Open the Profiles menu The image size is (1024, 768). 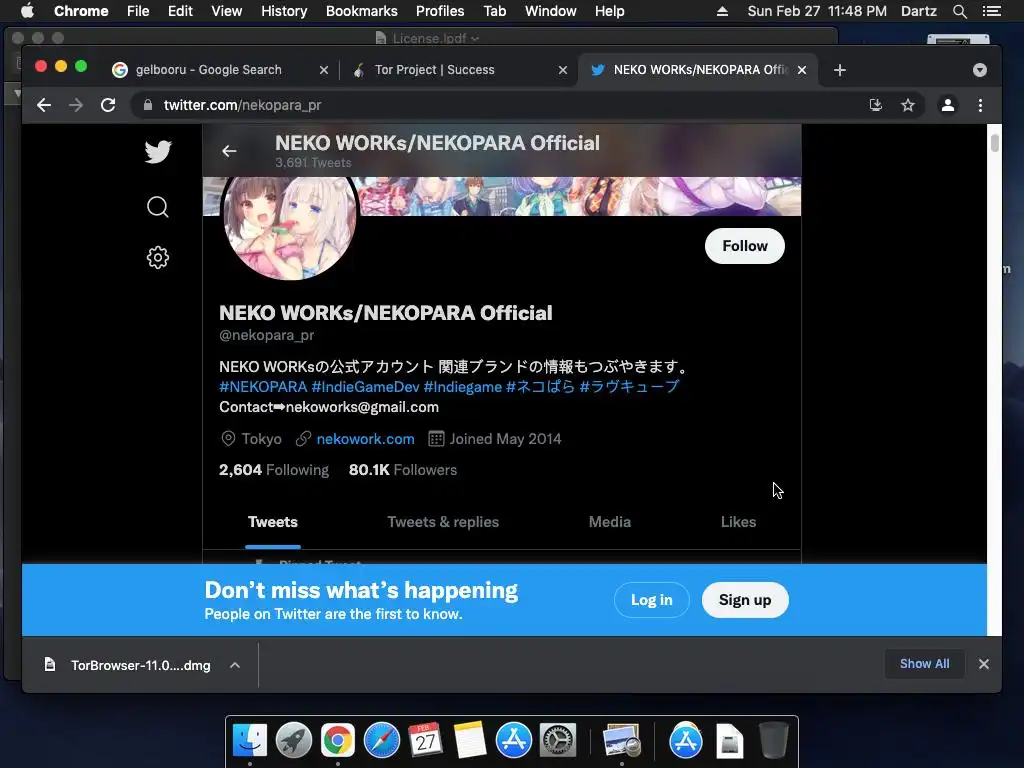[440, 11]
